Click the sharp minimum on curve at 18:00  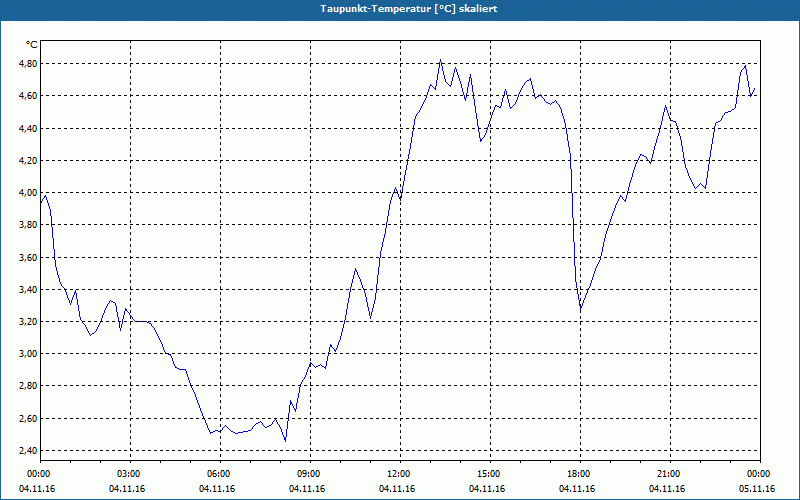[581, 309]
